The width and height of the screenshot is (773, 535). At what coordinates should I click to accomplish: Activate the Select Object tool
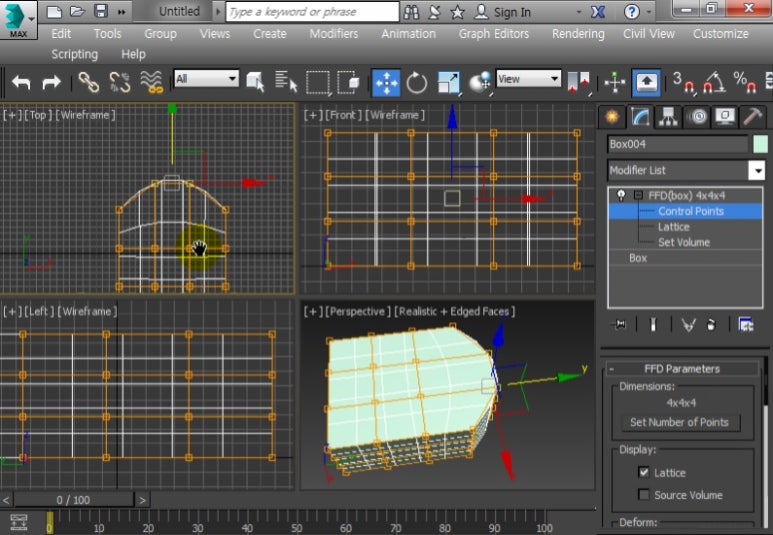(255, 82)
